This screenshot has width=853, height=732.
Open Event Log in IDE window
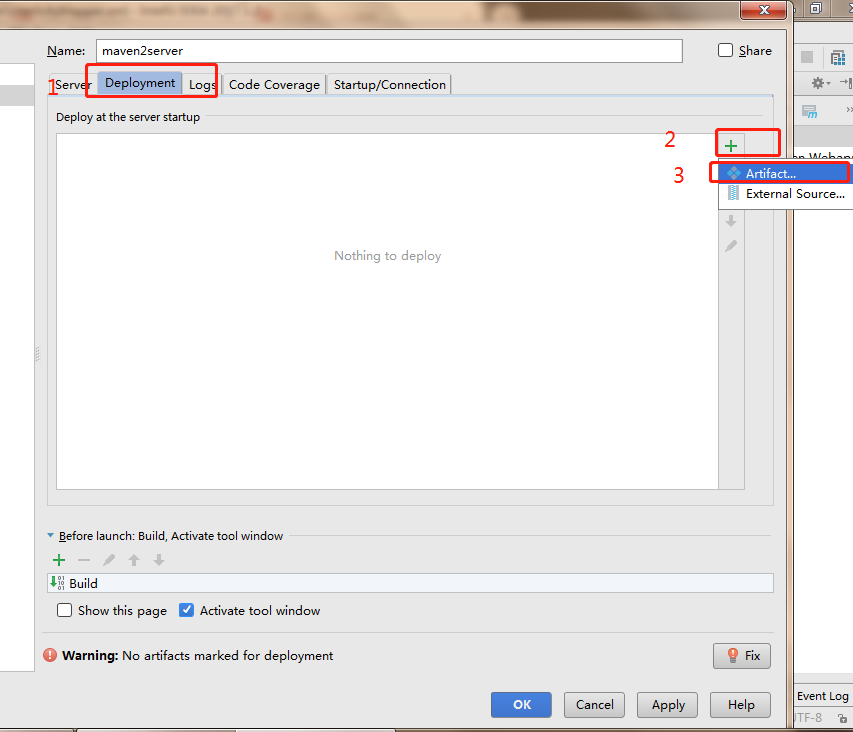[x=823, y=696]
